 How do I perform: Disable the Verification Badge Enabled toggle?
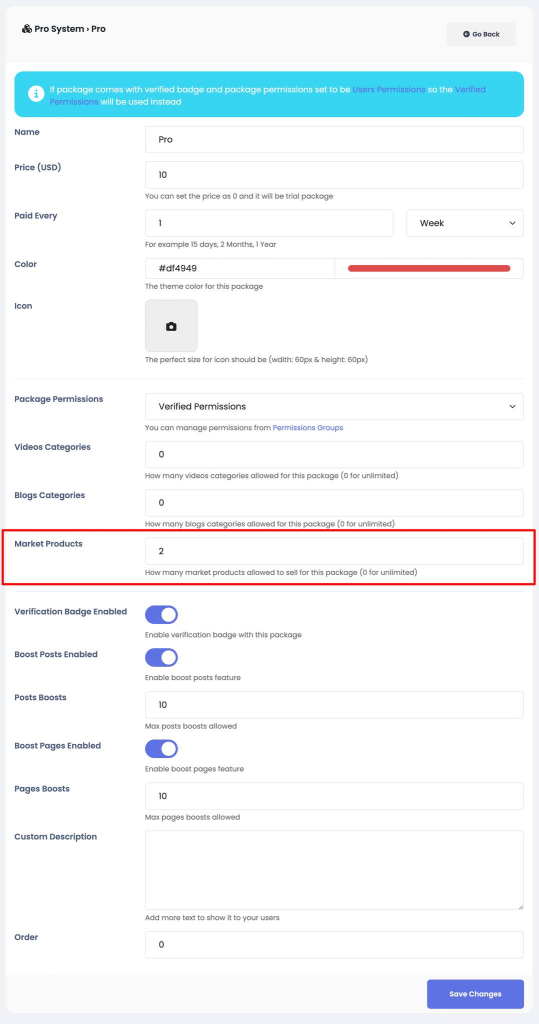point(161,615)
